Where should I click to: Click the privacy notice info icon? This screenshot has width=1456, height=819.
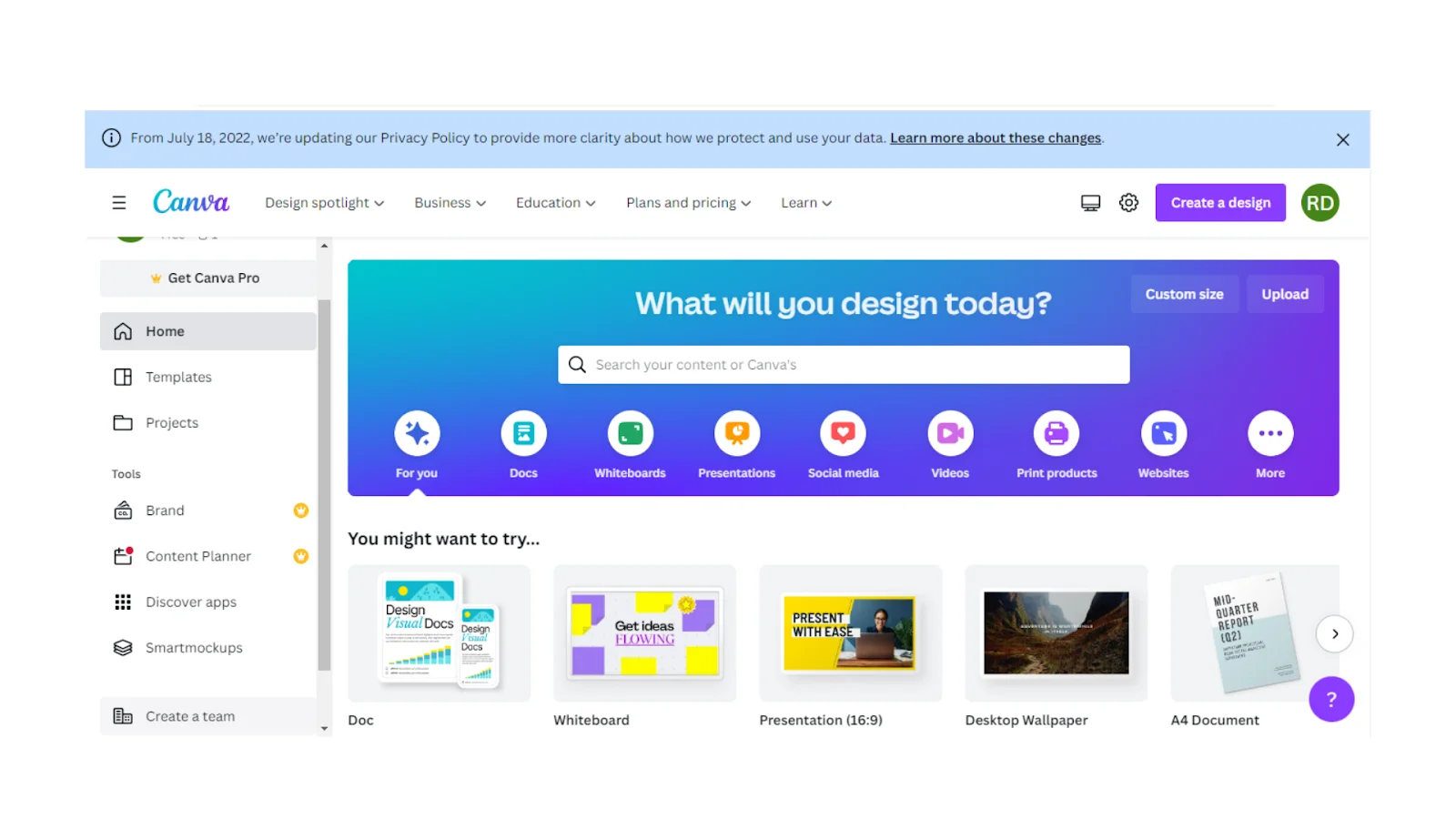(x=111, y=138)
